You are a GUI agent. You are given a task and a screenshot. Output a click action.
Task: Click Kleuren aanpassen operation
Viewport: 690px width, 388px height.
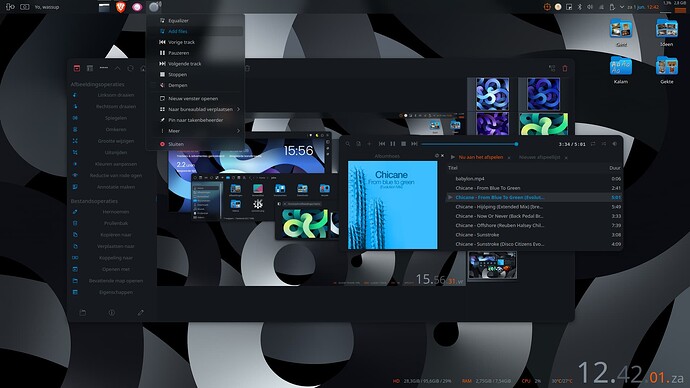[x=114, y=164]
